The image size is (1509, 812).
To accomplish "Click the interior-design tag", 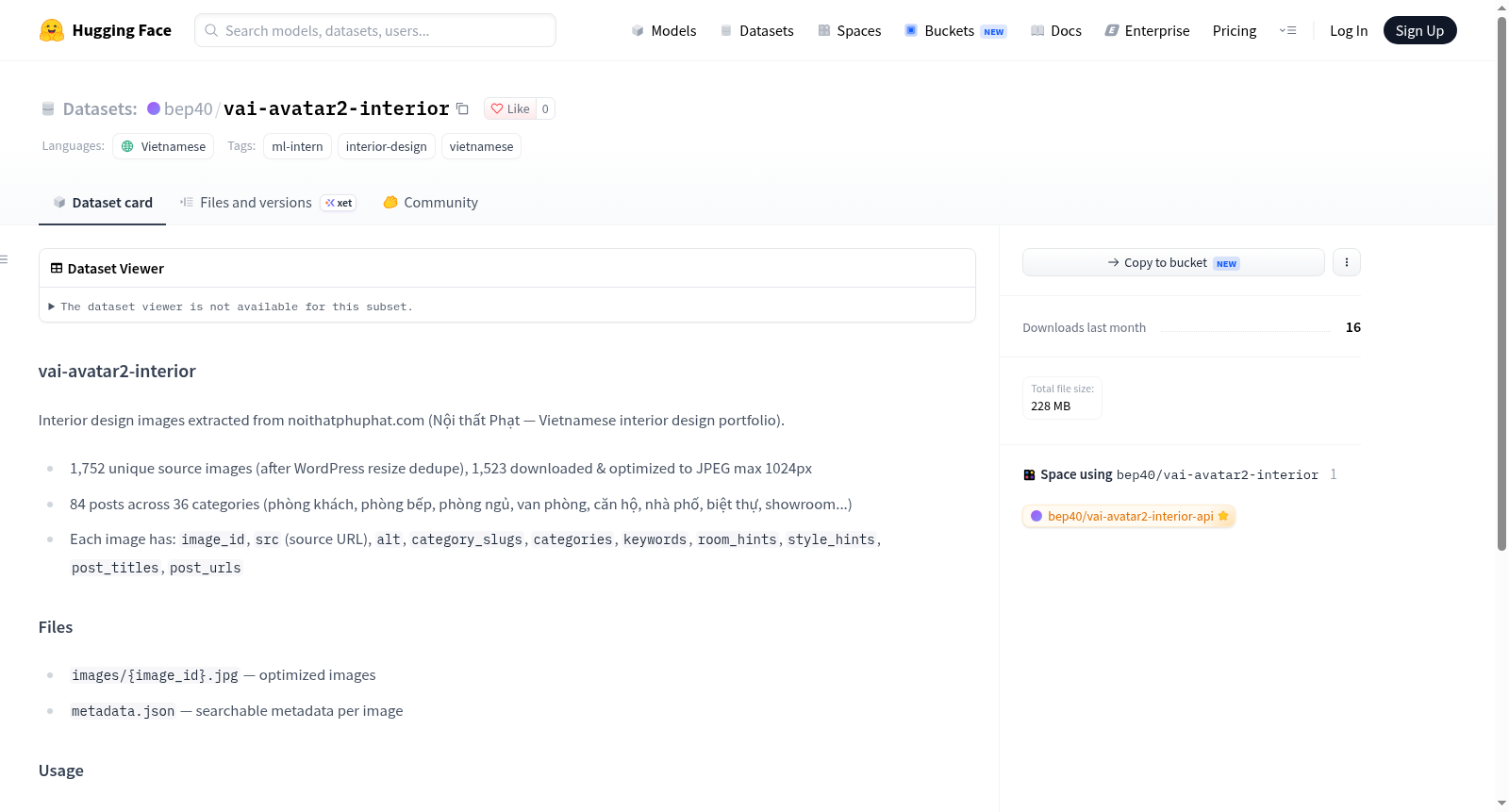I will pos(387,146).
